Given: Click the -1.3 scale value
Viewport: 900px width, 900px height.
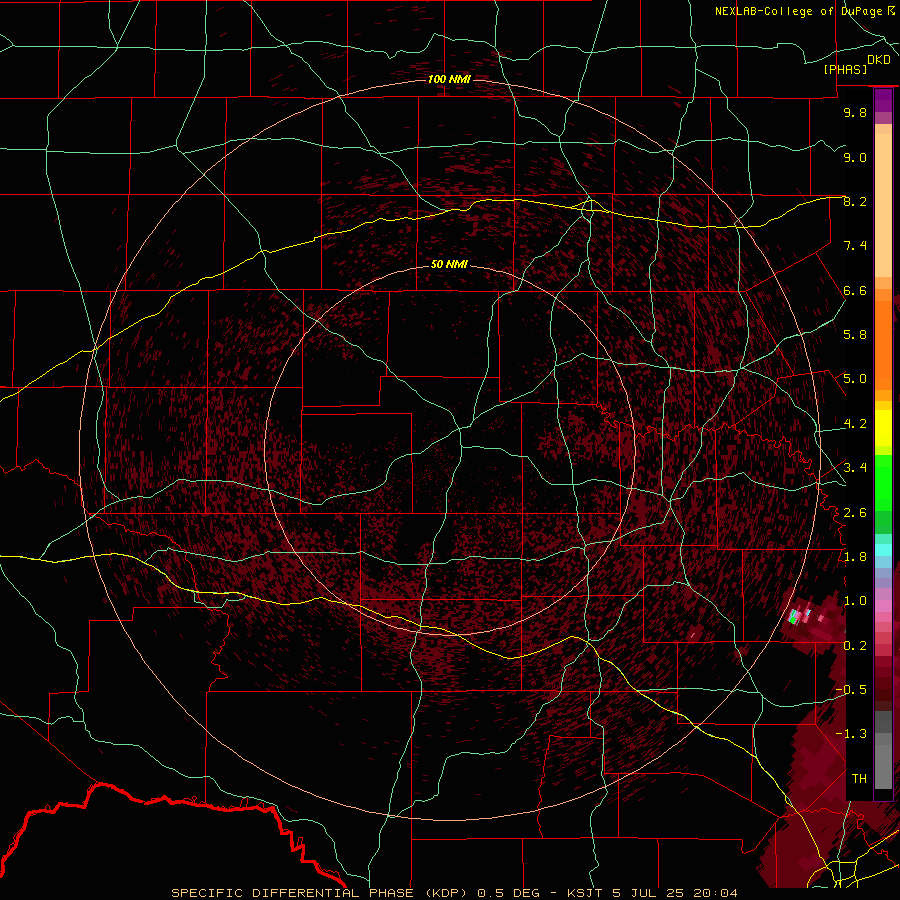Looking at the screenshot, I should click(x=851, y=734).
